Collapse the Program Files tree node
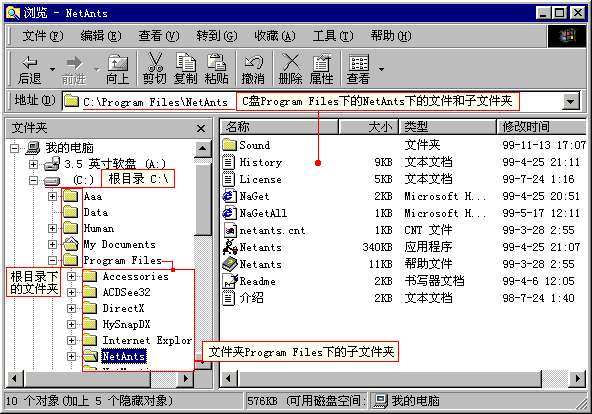 click(x=52, y=260)
